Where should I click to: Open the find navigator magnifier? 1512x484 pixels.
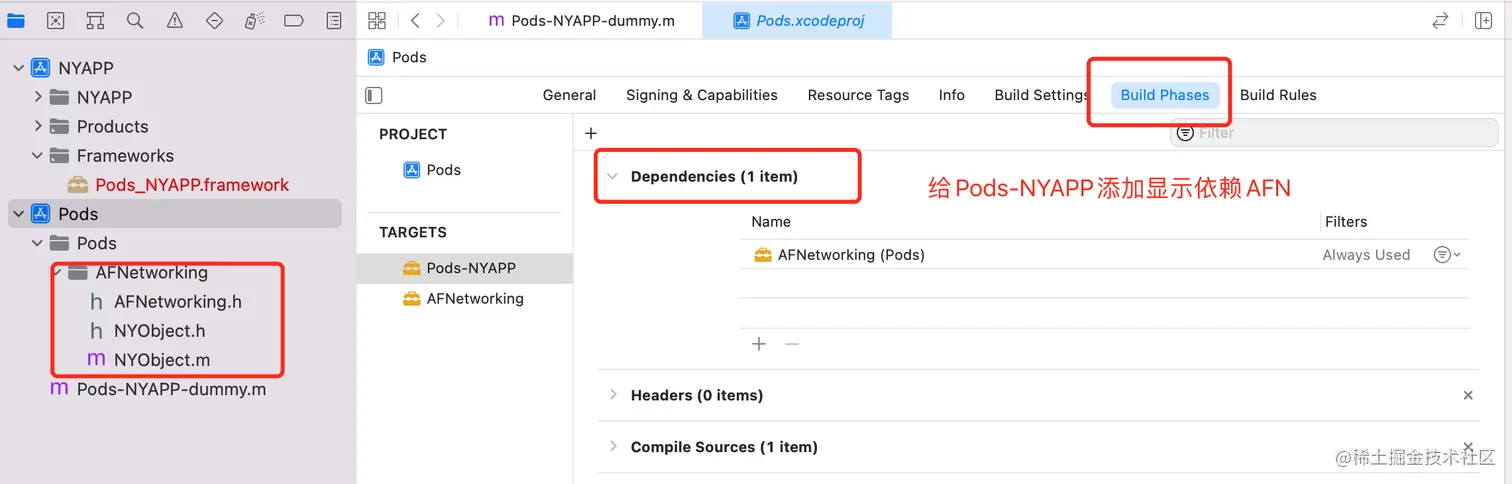click(135, 21)
